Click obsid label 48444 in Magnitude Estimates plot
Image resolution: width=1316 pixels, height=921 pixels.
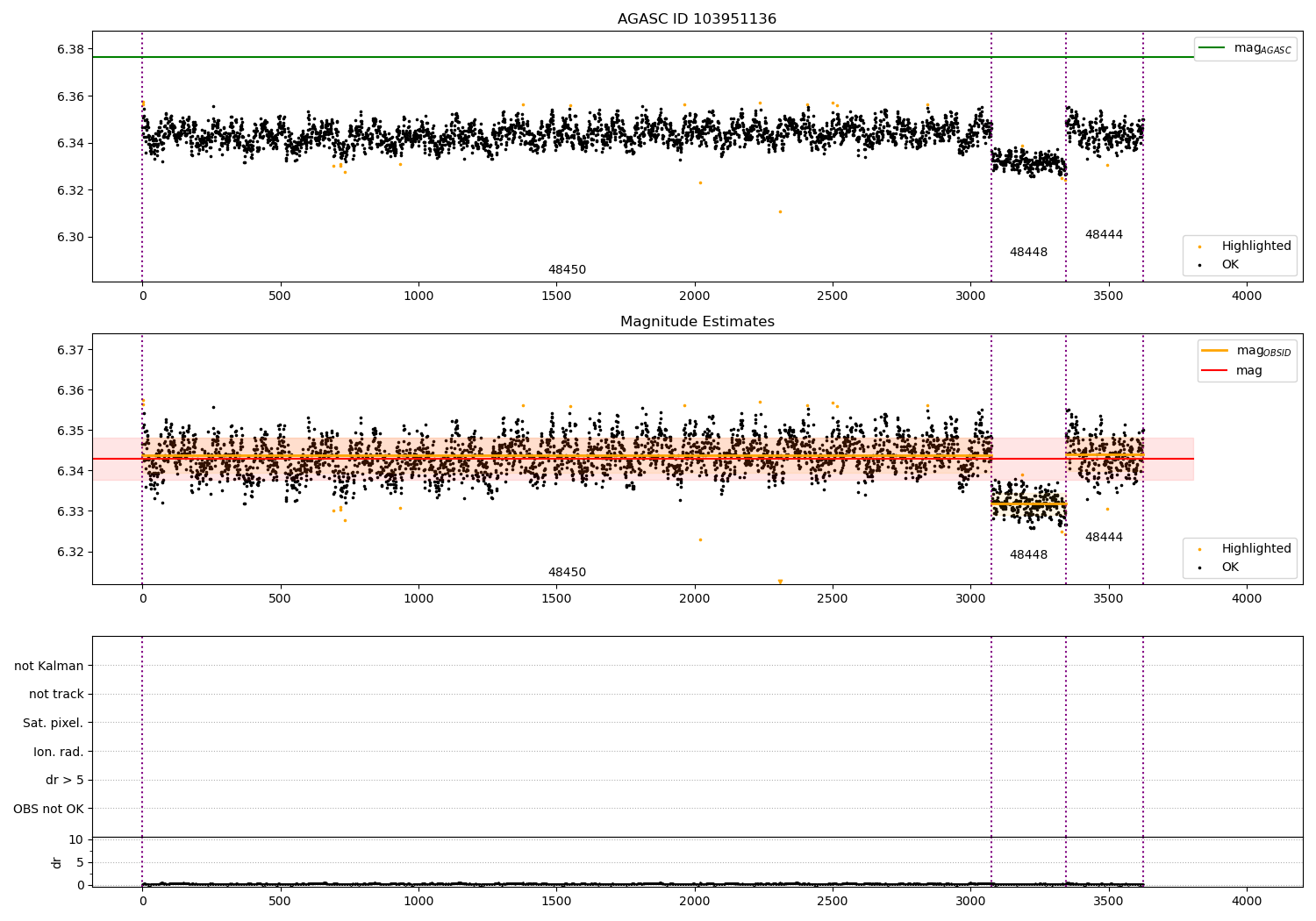click(x=1104, y=538)
